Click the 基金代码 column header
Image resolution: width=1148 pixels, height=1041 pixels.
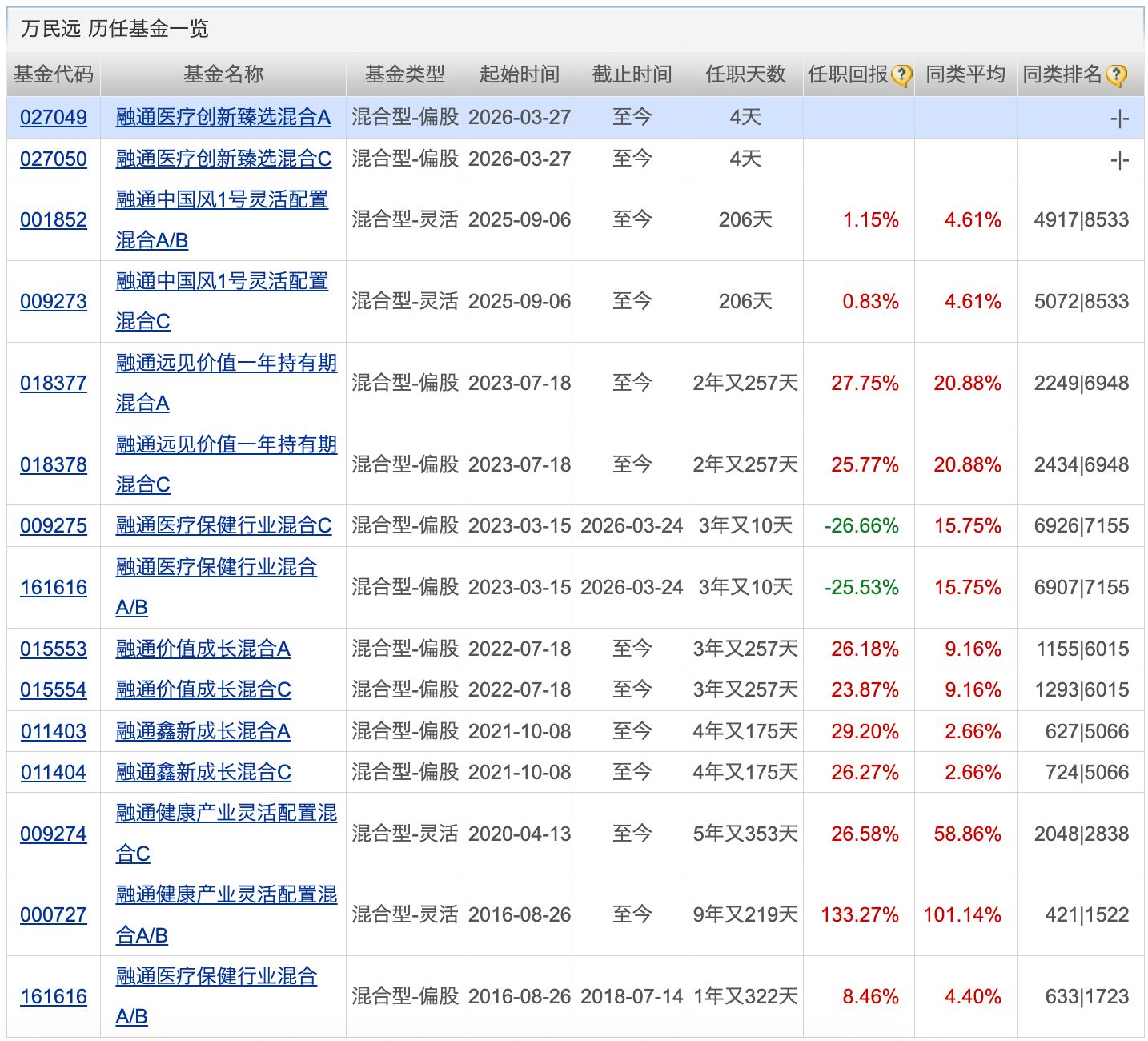(x=54, y=74)
